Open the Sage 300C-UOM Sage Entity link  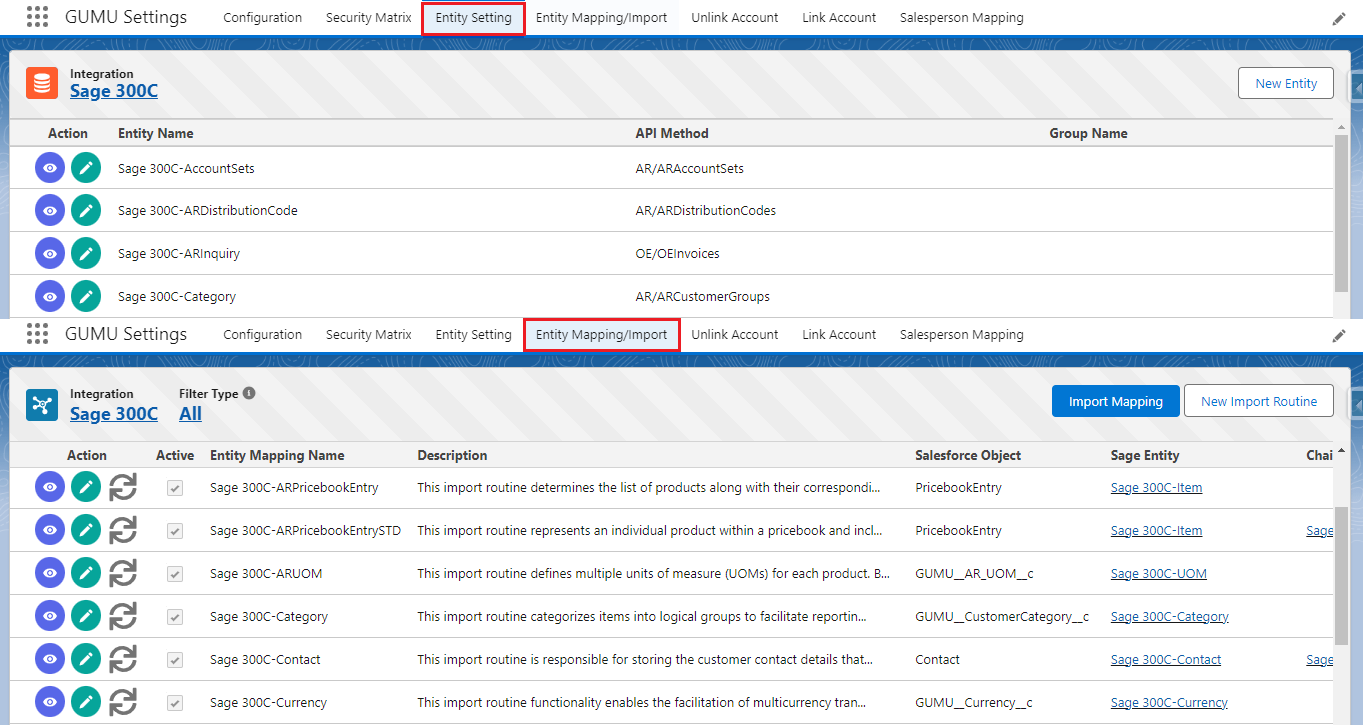coord(1158,574)
